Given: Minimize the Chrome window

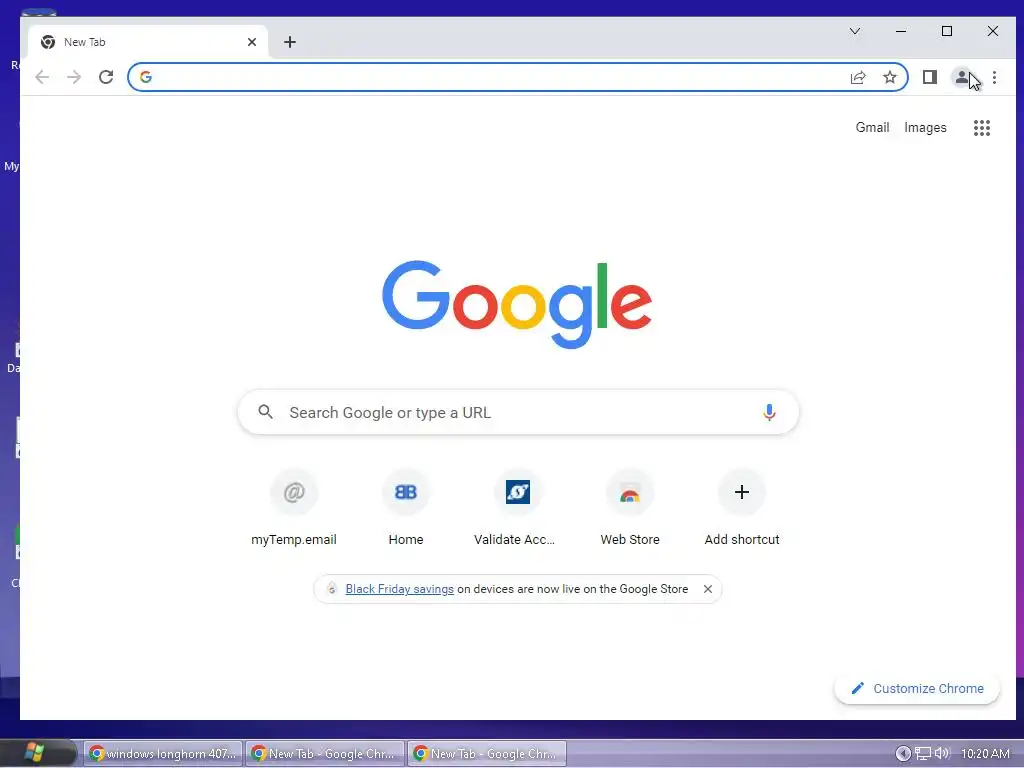Looking at the screenshot, I should coord(901,31).
